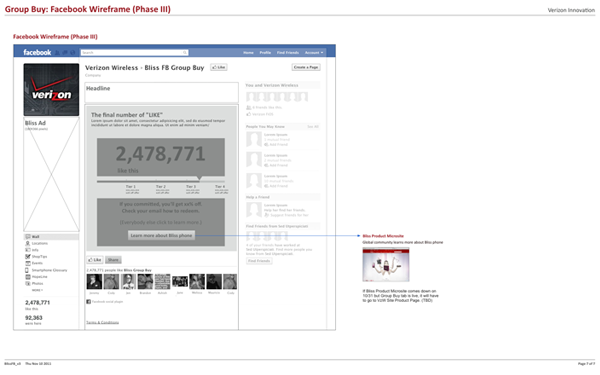Open the Terms & Conditions link
Image resolution: width=600 pixels, height=375 pixels.
103,323
